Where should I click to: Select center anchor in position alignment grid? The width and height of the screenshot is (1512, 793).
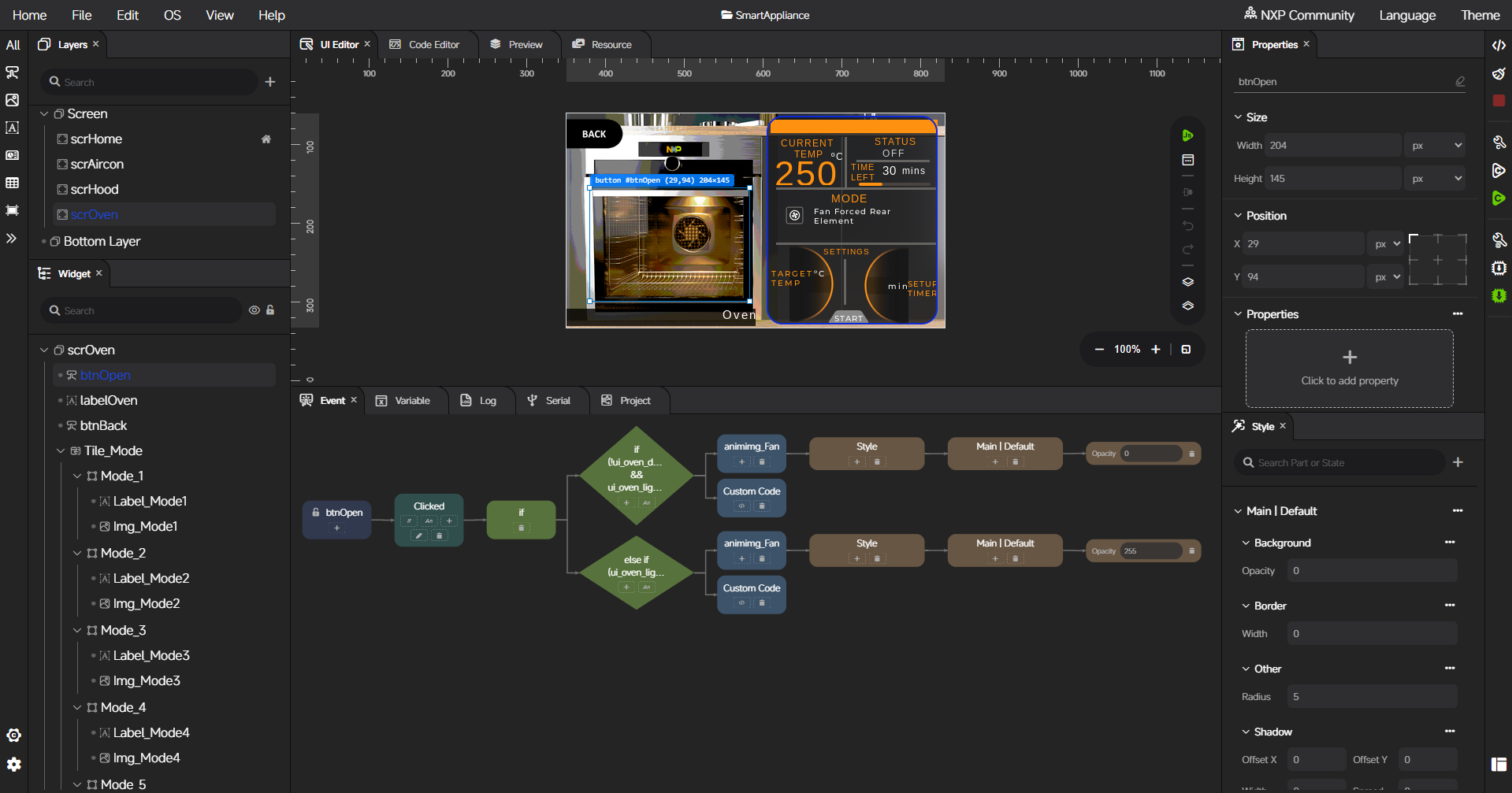[1438, 260]
